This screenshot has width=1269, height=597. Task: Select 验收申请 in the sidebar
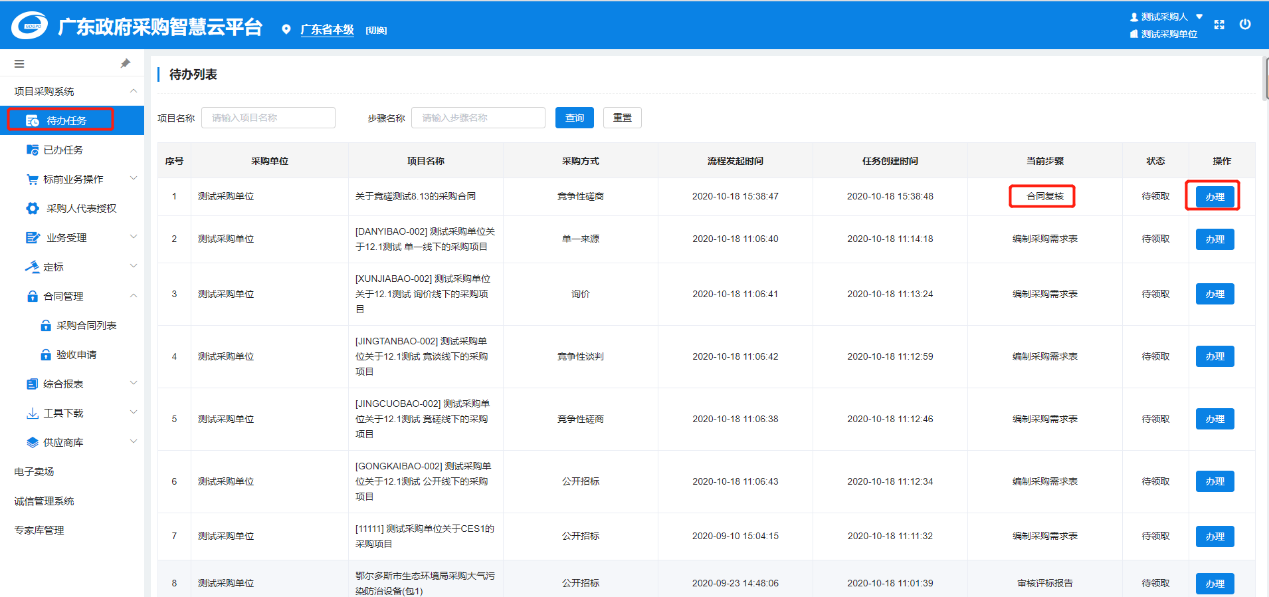[x=76, y=355]
